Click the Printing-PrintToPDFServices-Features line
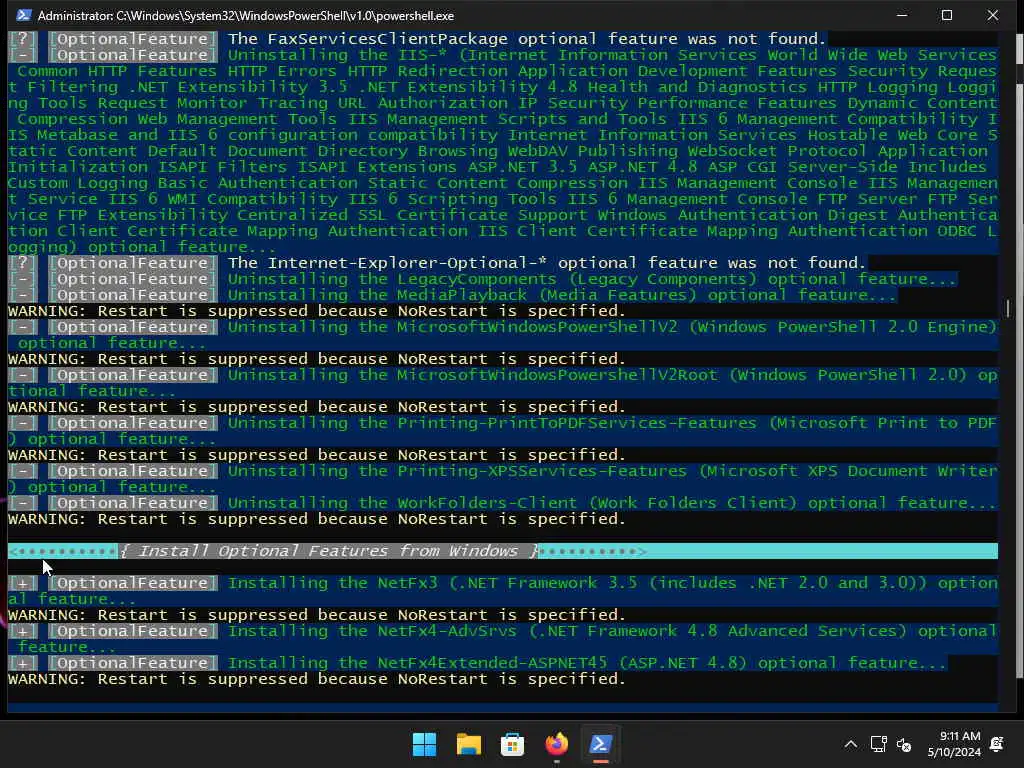Image resolution: width=1024 pixels, height=768 pixels. point(503,431)
